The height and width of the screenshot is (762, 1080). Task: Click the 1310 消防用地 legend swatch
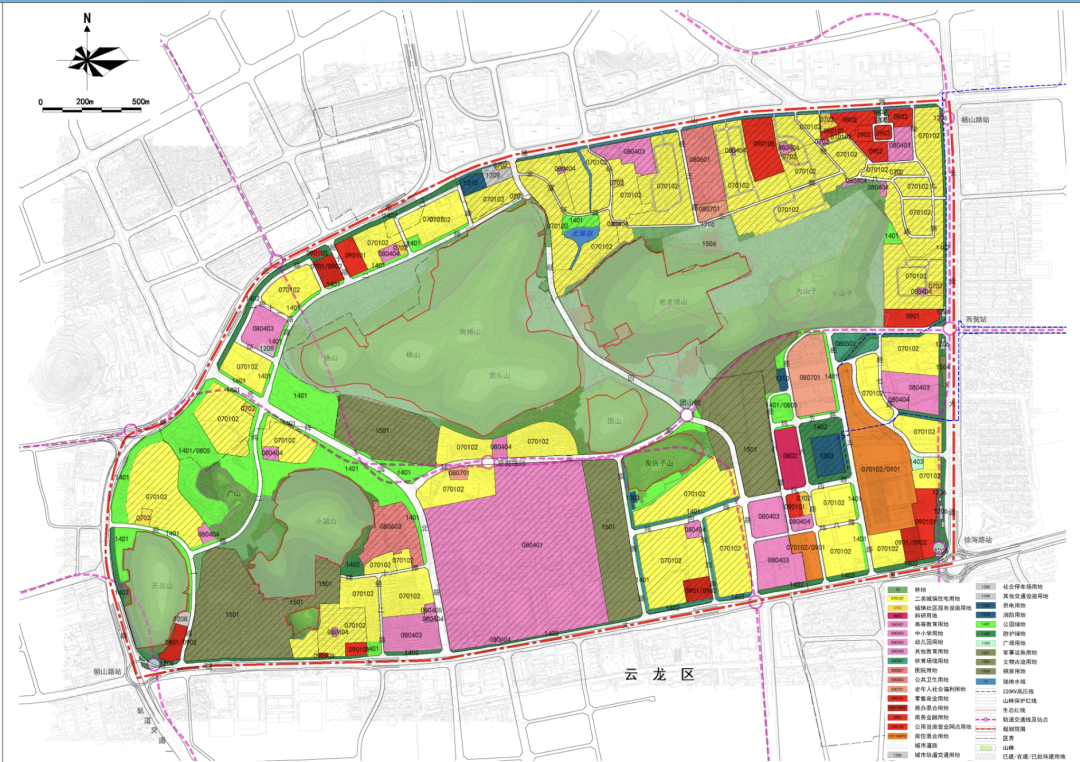(986, 615)
